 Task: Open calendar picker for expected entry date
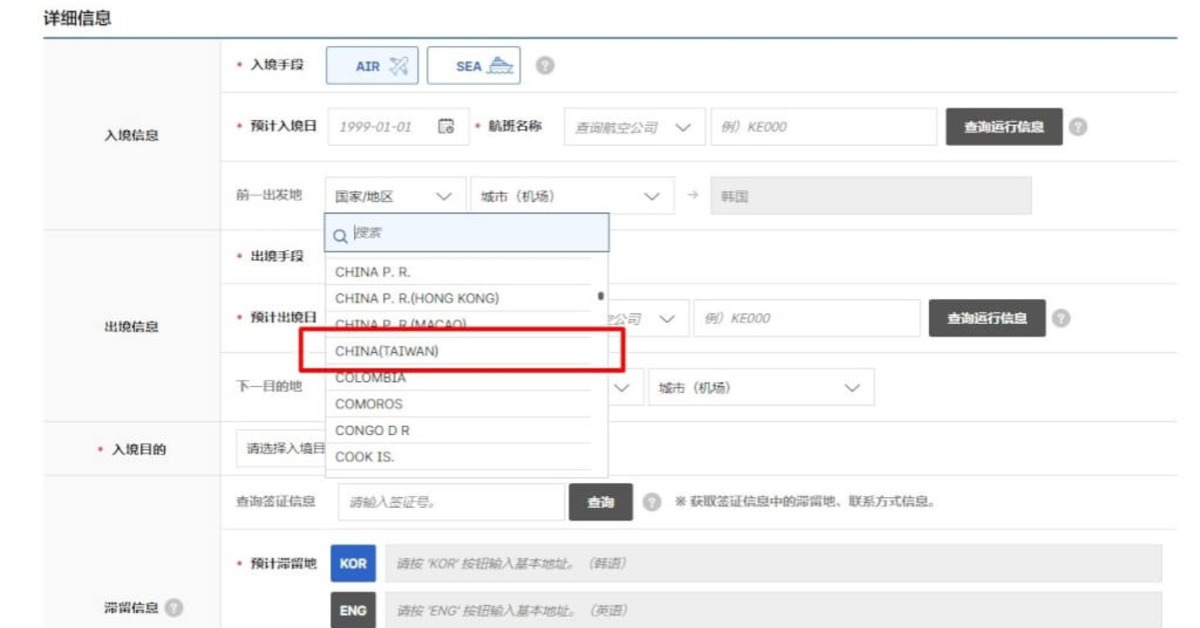[x=447, y=127]
